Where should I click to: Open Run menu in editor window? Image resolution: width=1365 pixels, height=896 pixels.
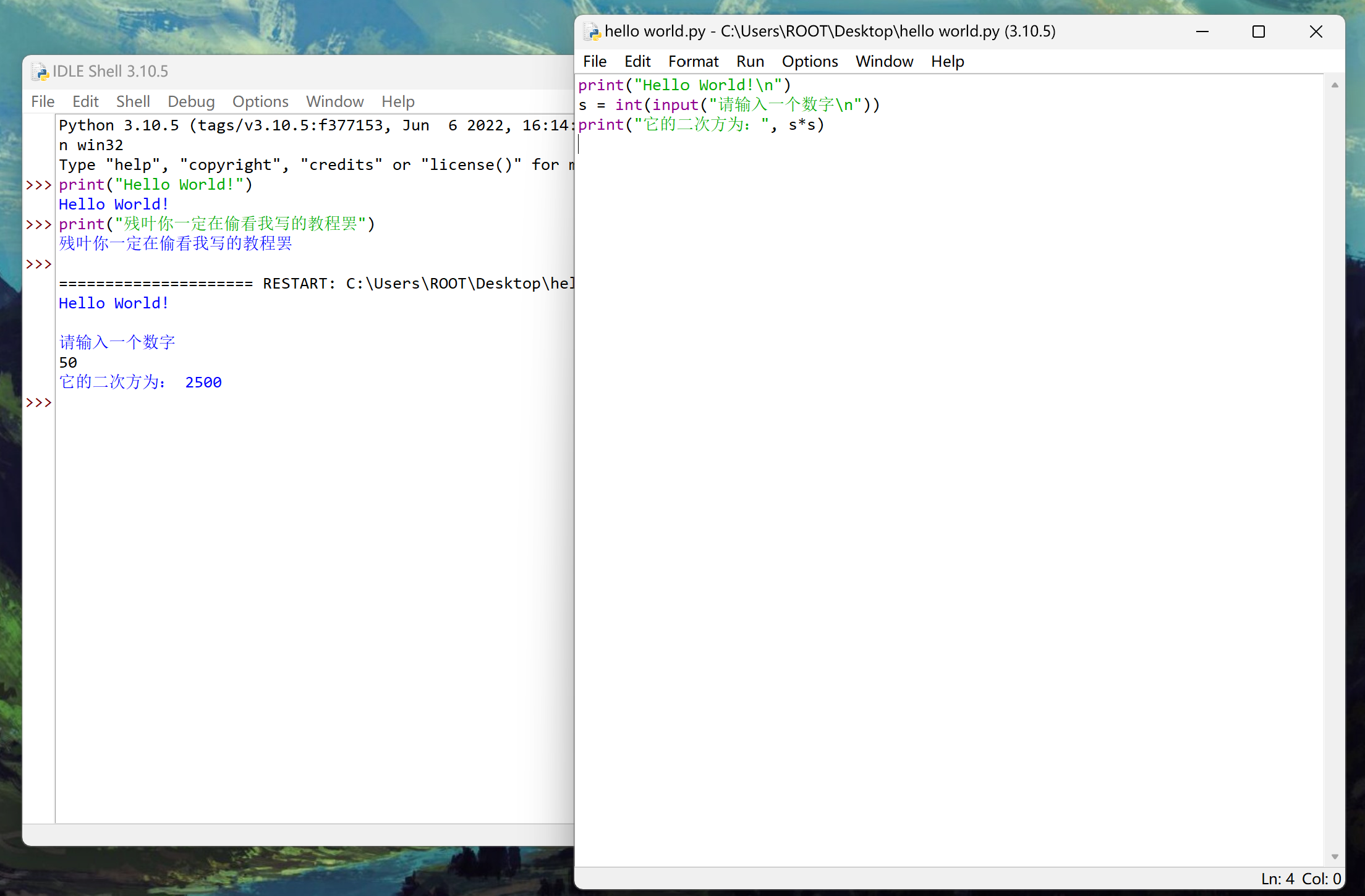click(x=750, y=61)
